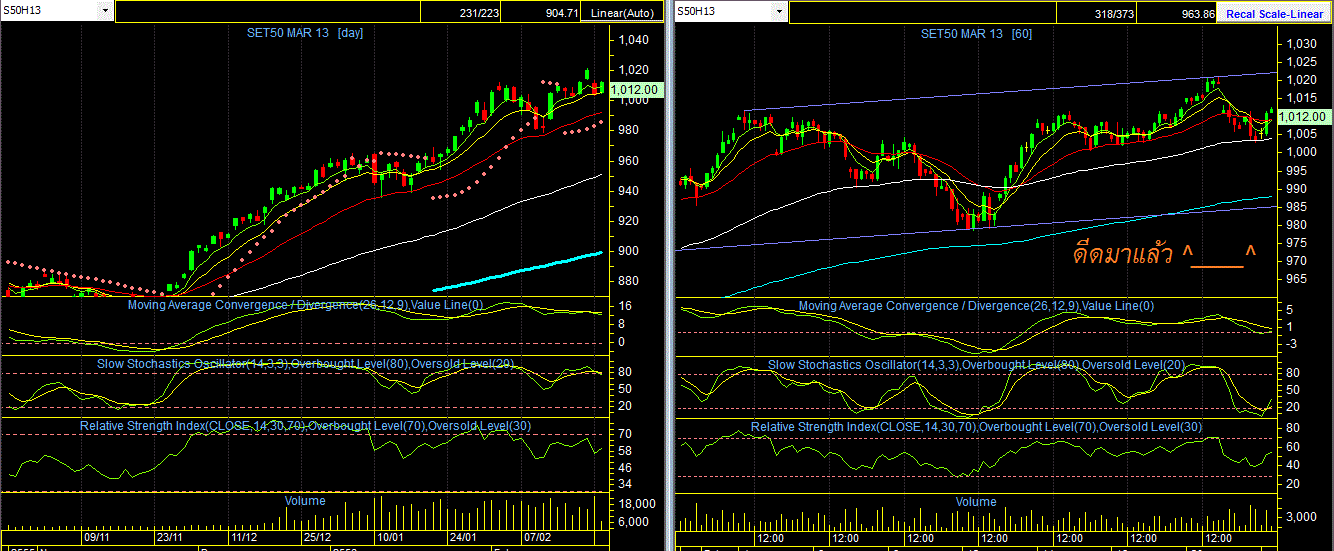The width and height of the screenshot is (1334, 551).
Task: Click the Linear(Auto) scale button
Action: click(623, 13)
